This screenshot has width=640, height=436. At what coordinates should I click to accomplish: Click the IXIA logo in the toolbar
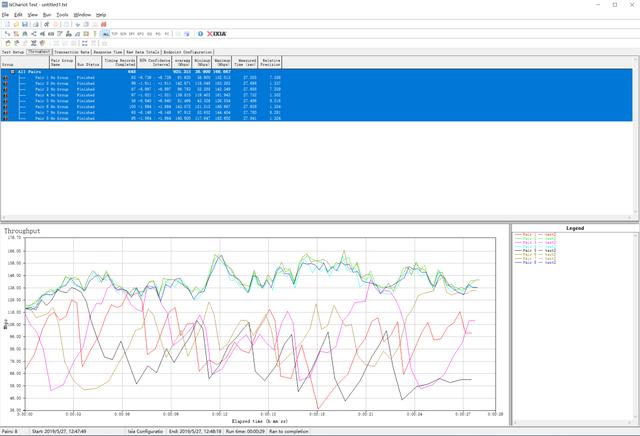pos(215,32)
